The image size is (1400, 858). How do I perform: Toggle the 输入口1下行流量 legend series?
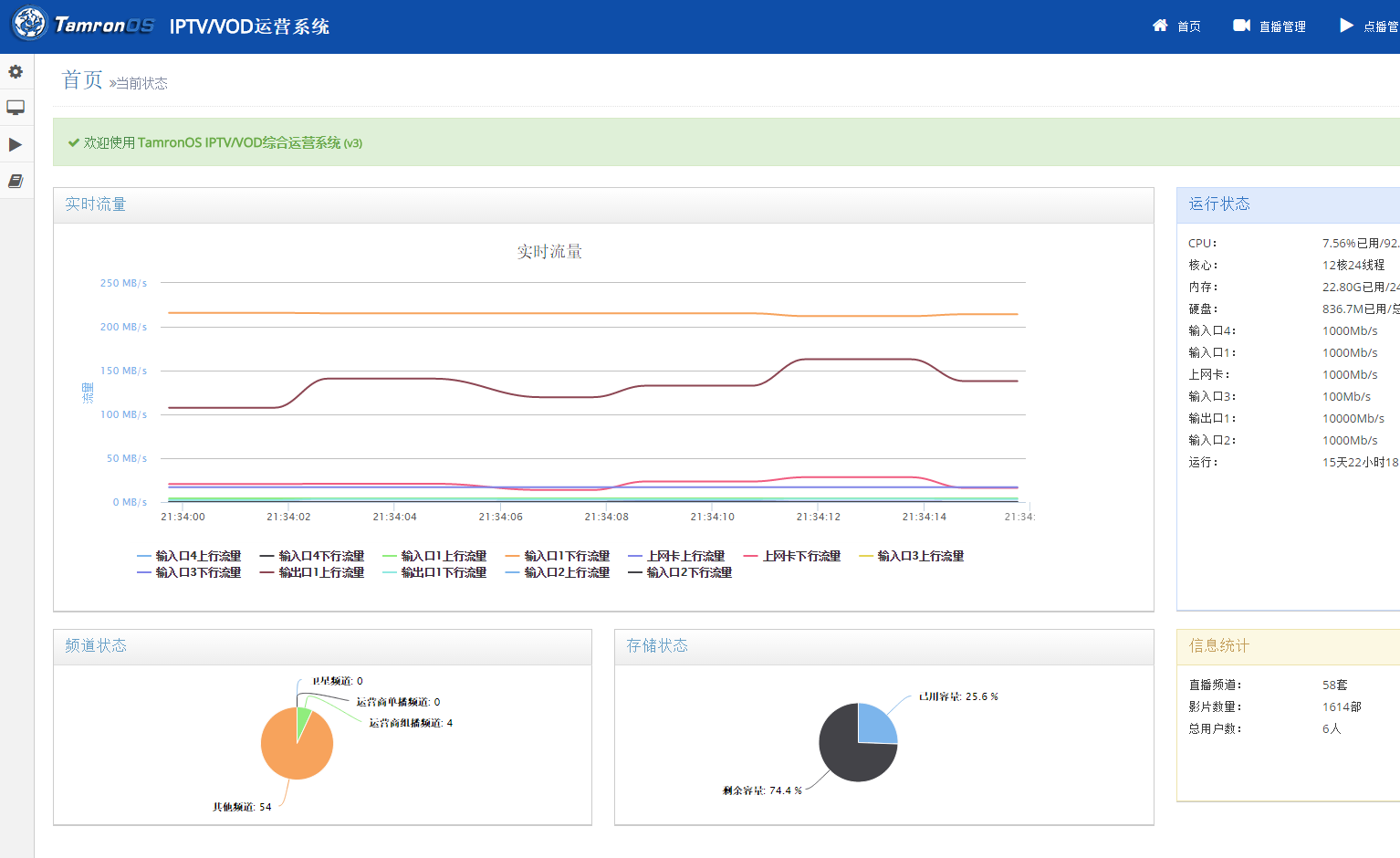point(558,556)
